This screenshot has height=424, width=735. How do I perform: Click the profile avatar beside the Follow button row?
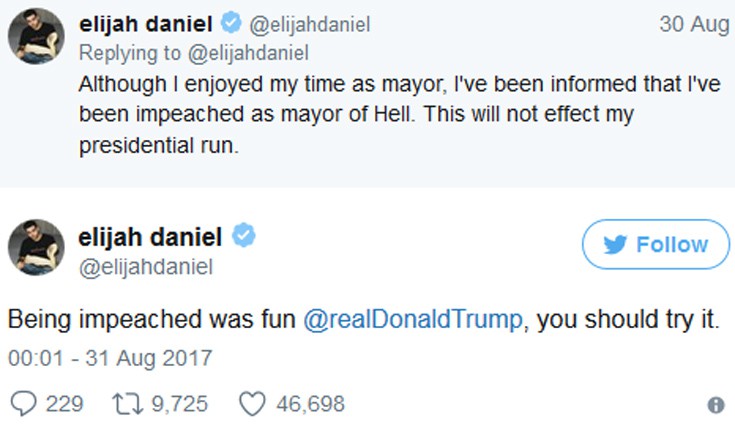(x=37, y=249)
